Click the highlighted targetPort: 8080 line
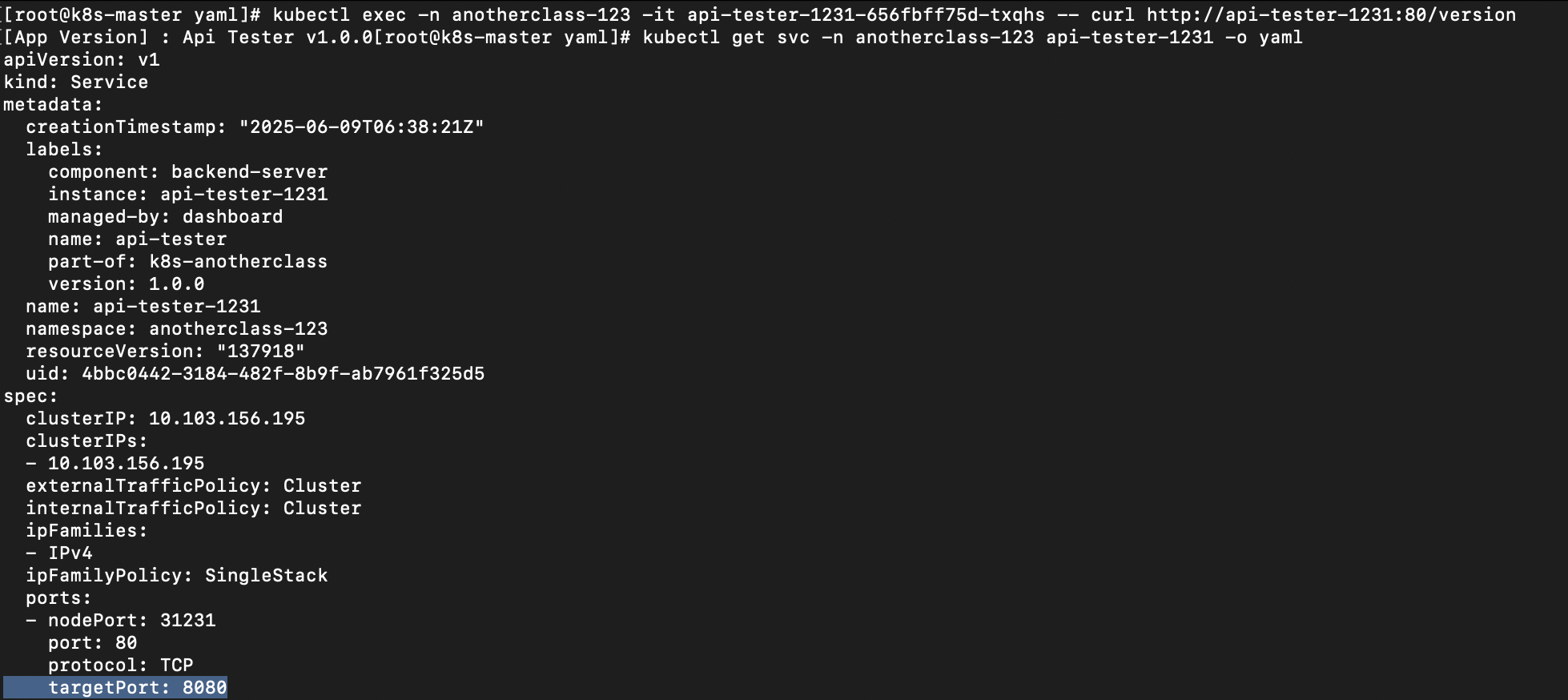 (137, 687)
